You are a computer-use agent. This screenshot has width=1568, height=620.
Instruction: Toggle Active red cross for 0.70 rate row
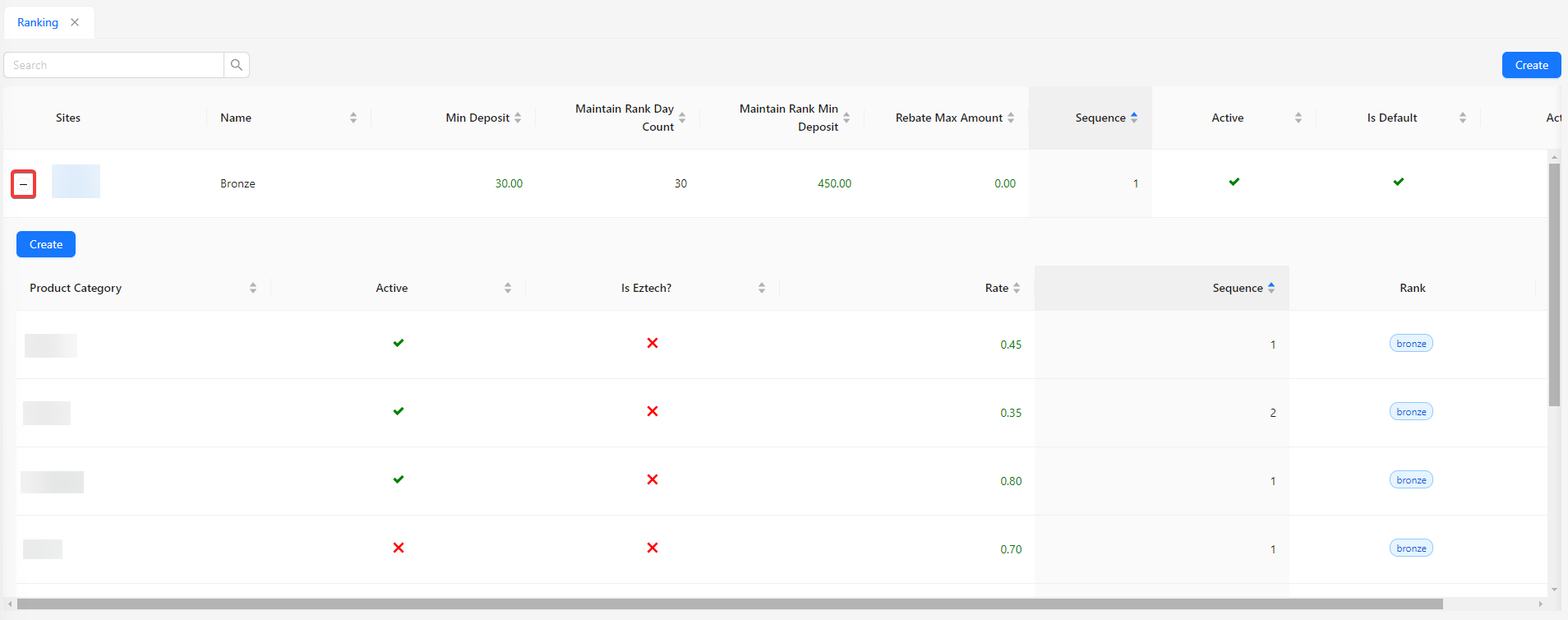tap(399, 548)
